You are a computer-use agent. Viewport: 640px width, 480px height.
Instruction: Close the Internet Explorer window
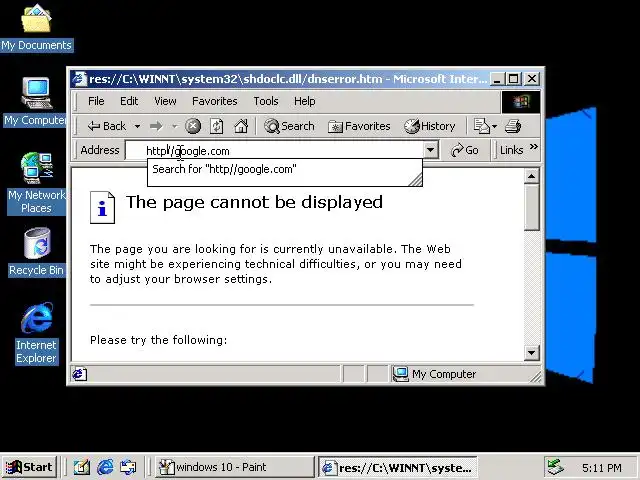pyautogui.click(x=531, y=79)
